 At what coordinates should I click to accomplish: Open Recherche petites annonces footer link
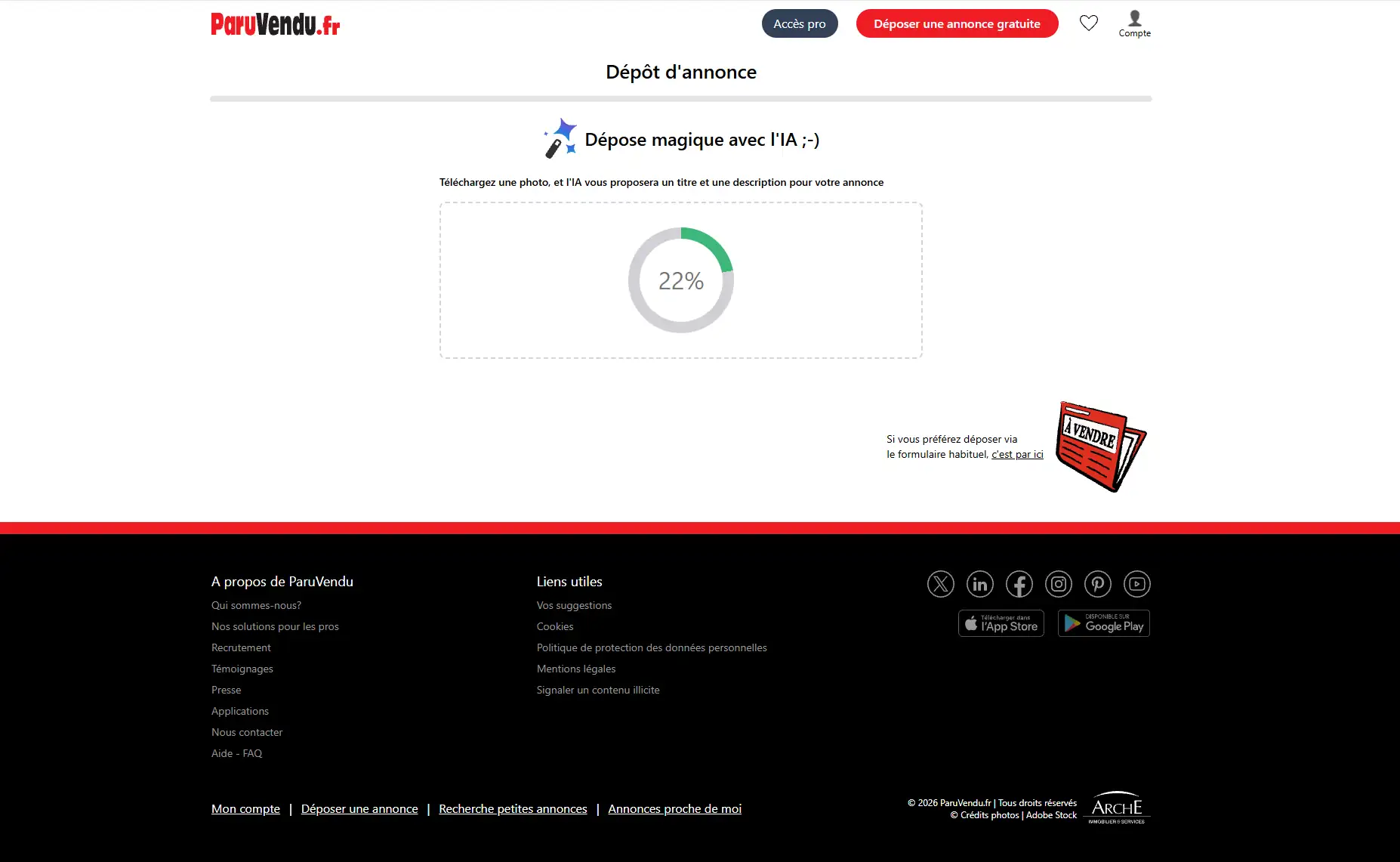pyautogui.click(x=513, y=808)
